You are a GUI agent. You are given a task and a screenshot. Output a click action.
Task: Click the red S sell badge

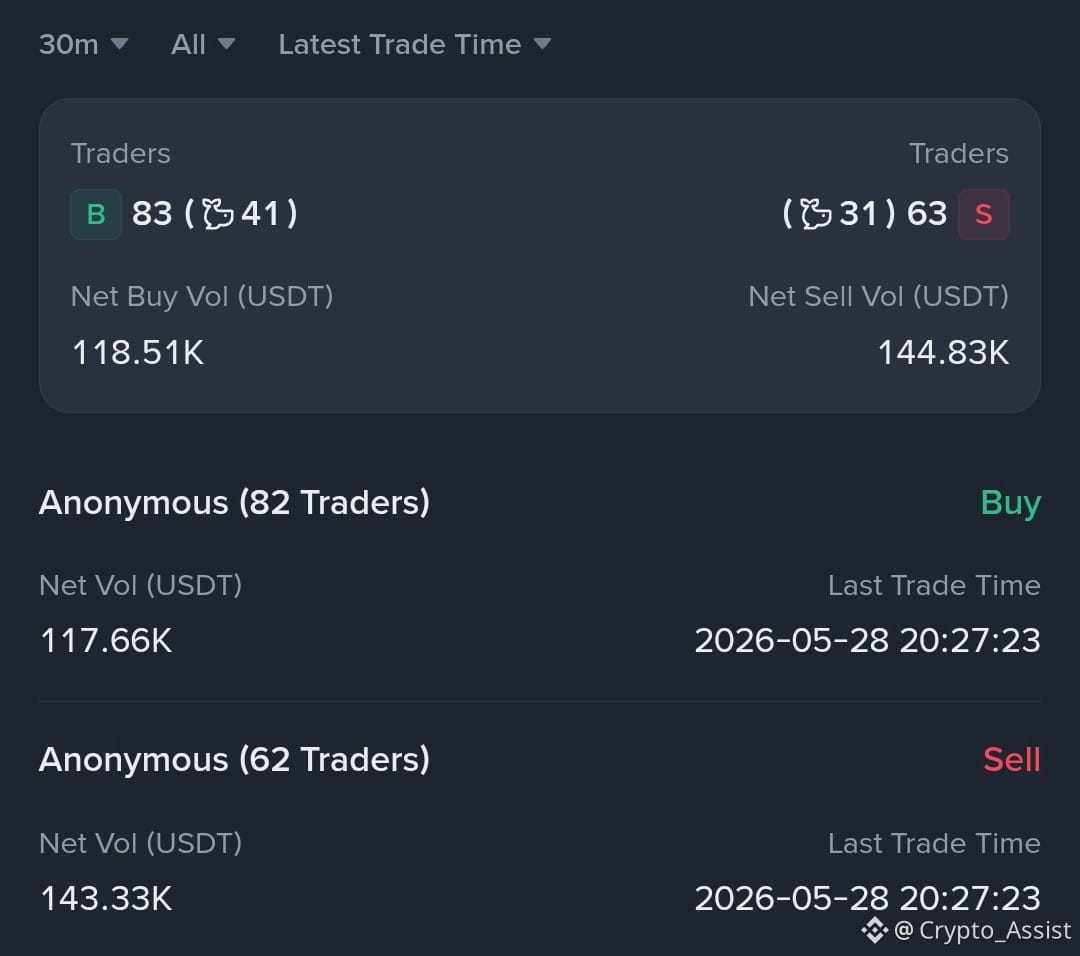pos(984,214)
